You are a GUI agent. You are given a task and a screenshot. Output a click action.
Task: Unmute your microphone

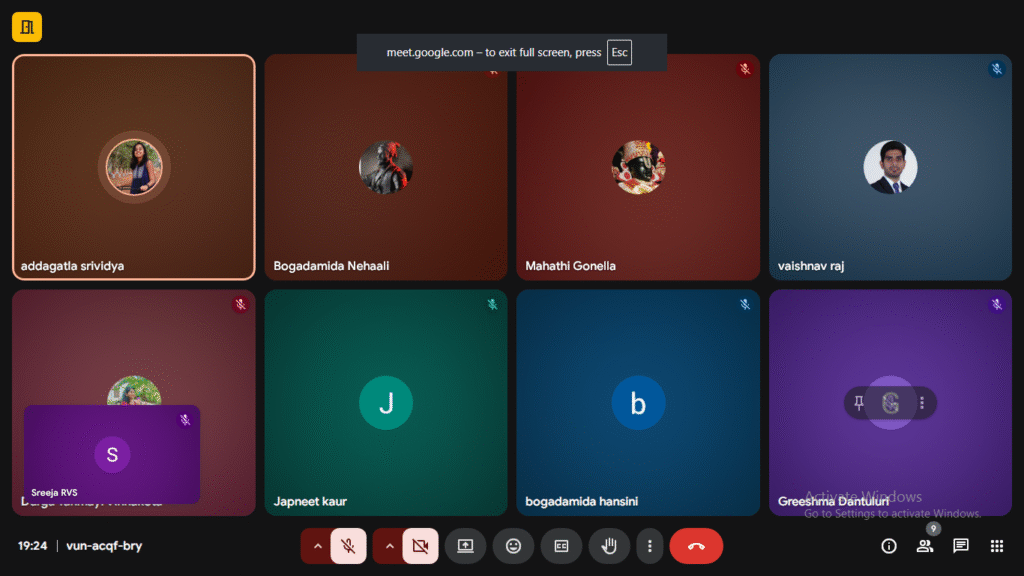point(348,546)
